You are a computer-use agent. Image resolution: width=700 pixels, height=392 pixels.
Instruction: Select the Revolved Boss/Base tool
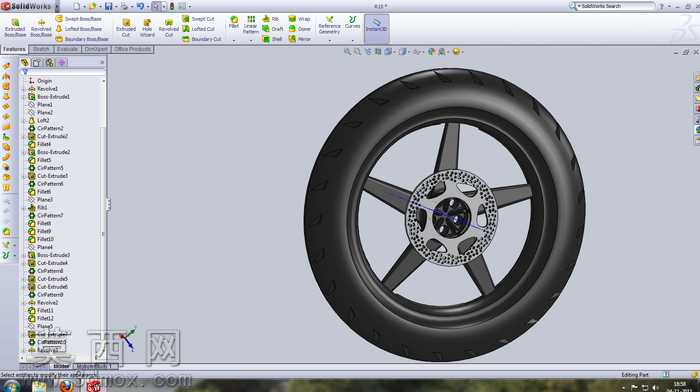coord(41,28)
